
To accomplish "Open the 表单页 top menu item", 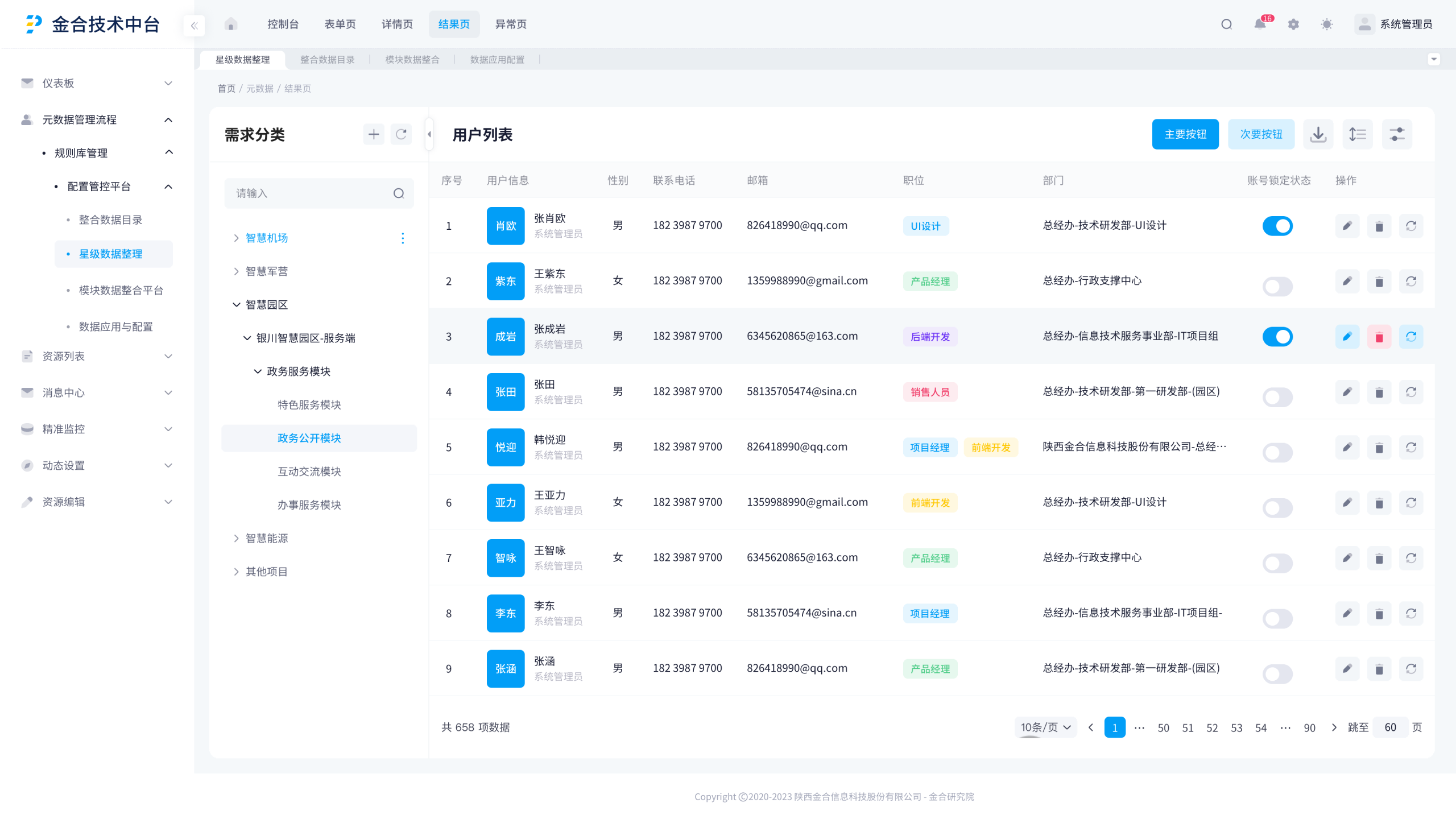I will 340,24.
